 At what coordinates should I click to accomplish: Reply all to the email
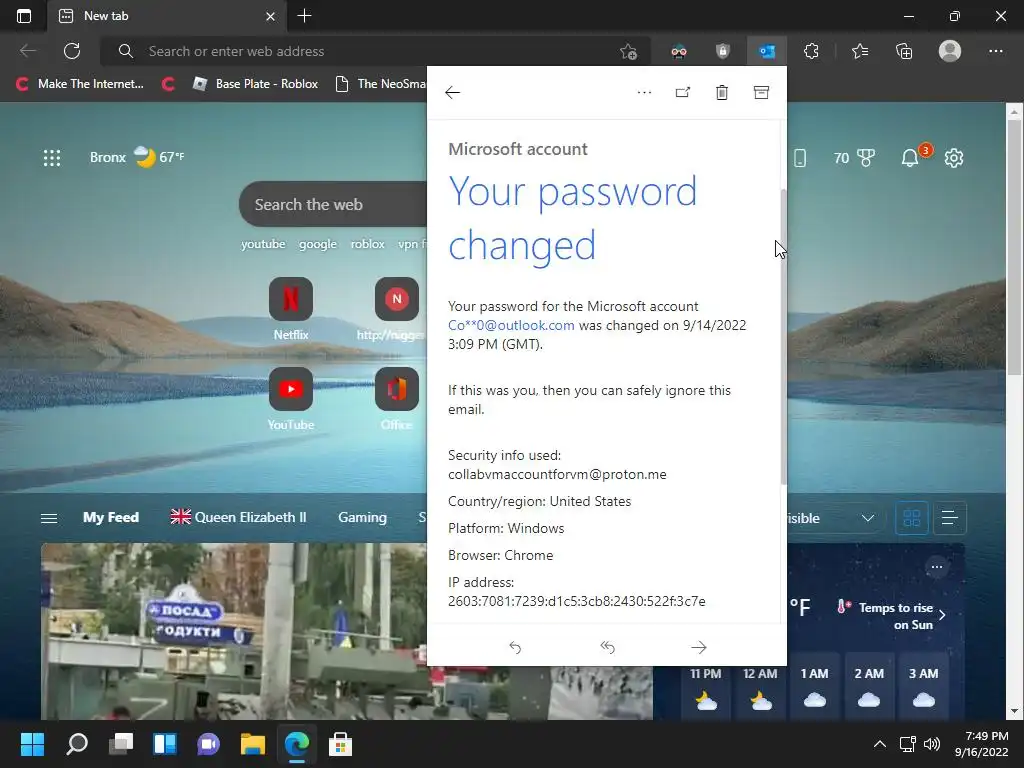[x=607, y=647]
